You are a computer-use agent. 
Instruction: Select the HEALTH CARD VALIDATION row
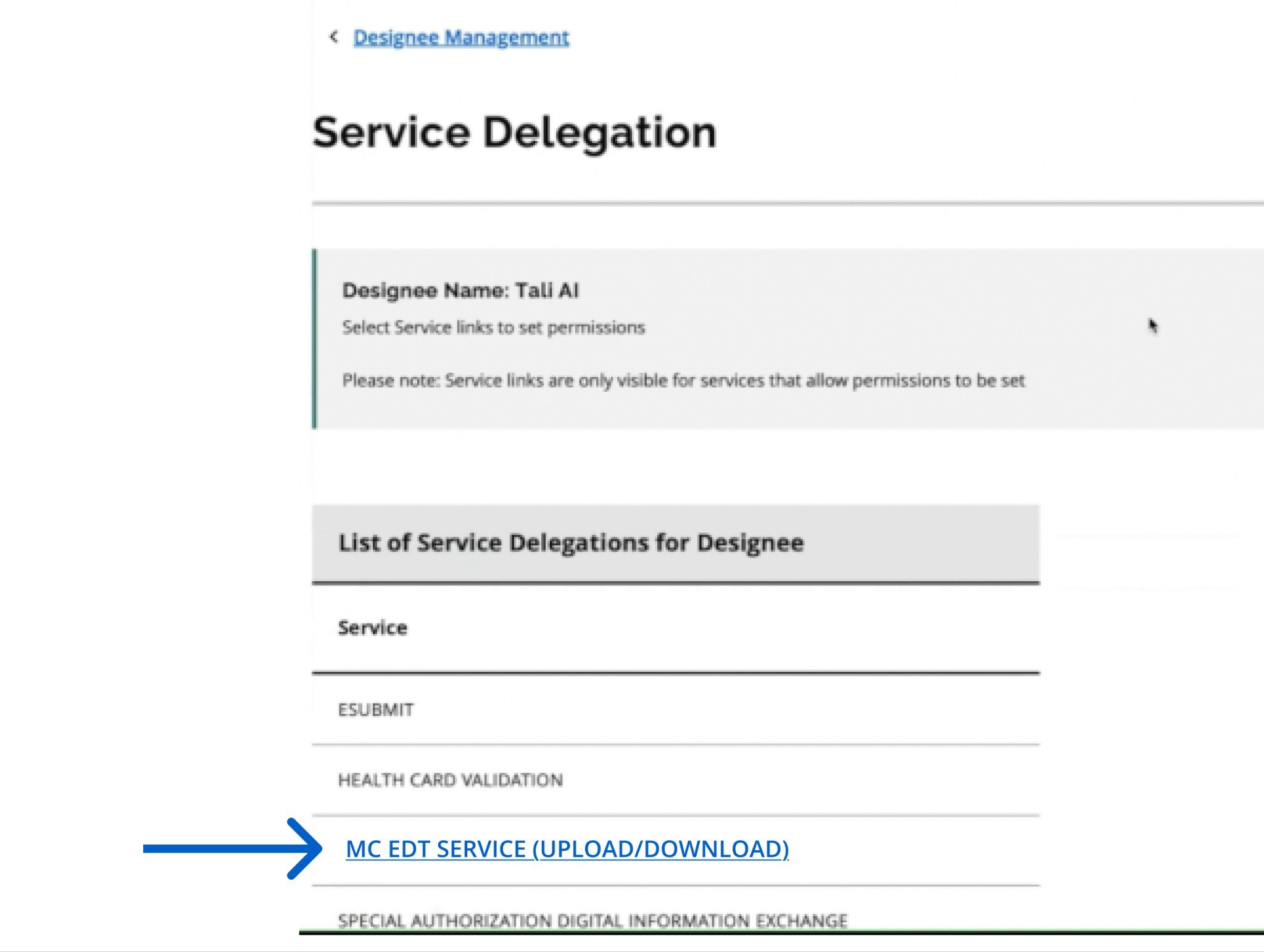pyautogui.click(x=450, y=780)
